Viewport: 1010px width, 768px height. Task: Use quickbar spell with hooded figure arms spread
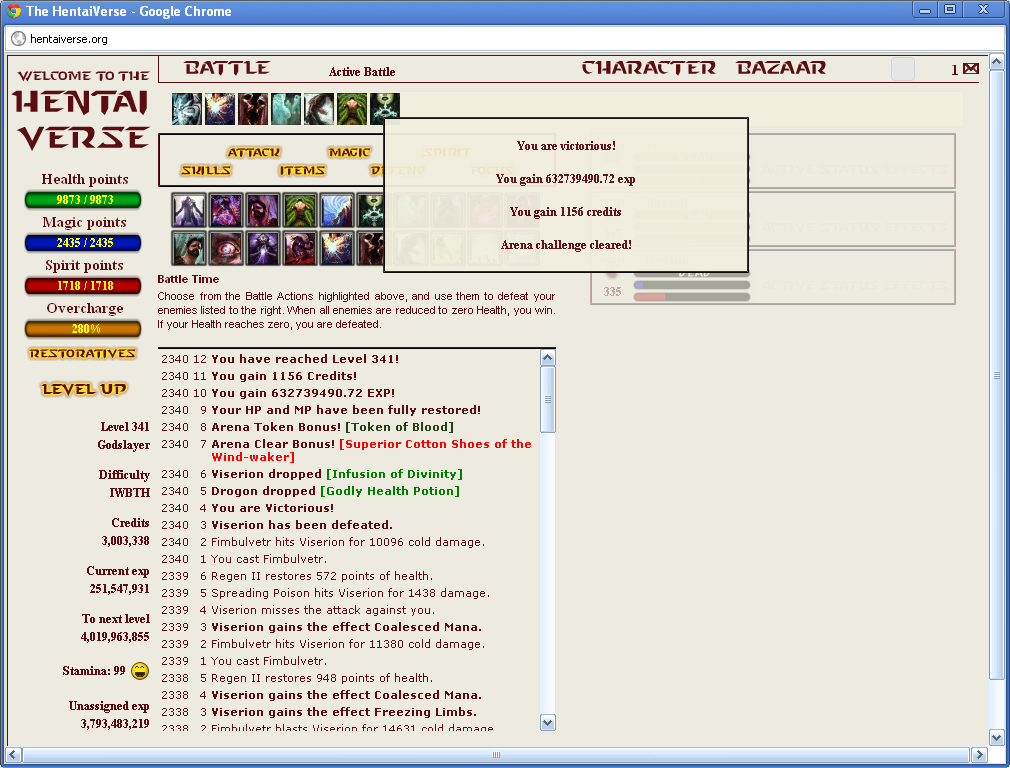coord(189,210)
